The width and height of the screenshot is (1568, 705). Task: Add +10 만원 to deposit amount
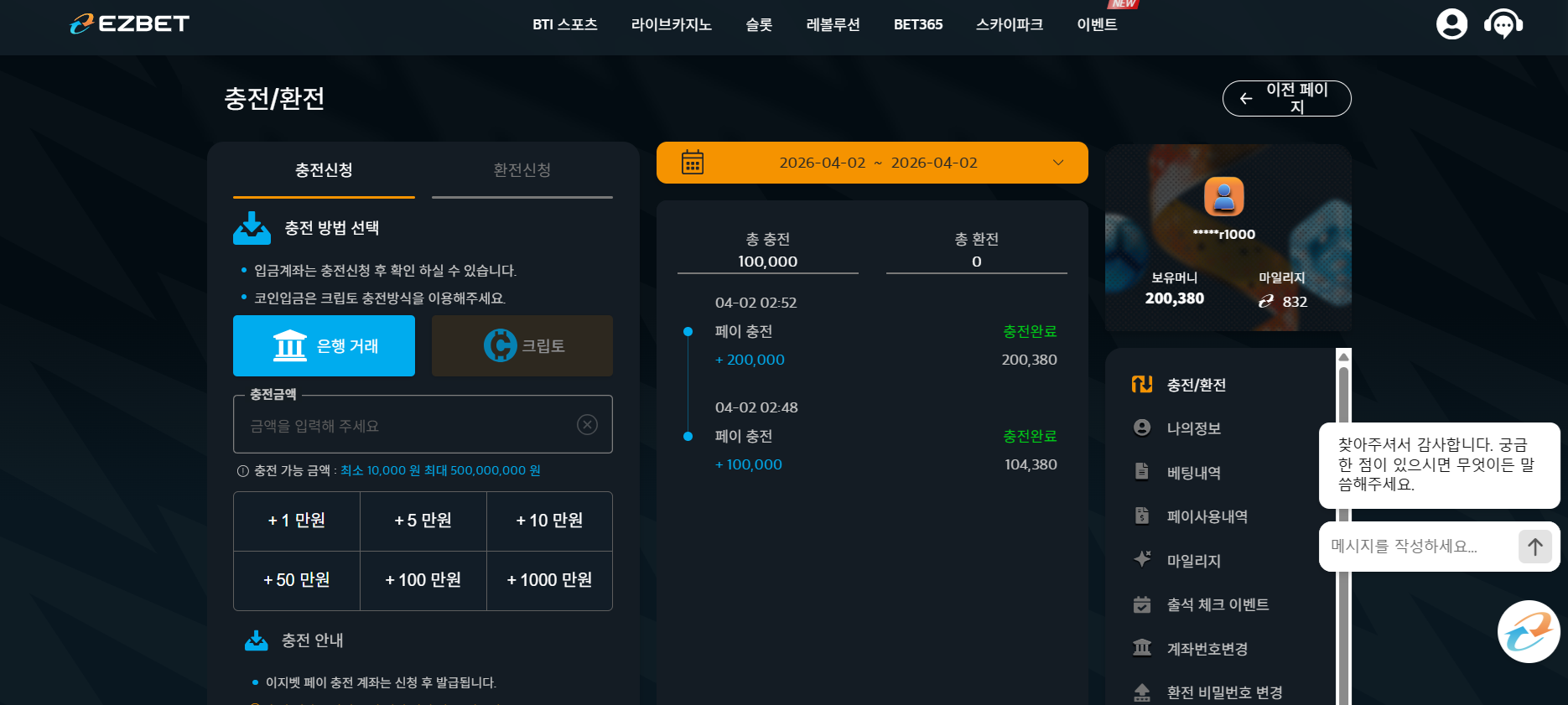click(549, 521)
